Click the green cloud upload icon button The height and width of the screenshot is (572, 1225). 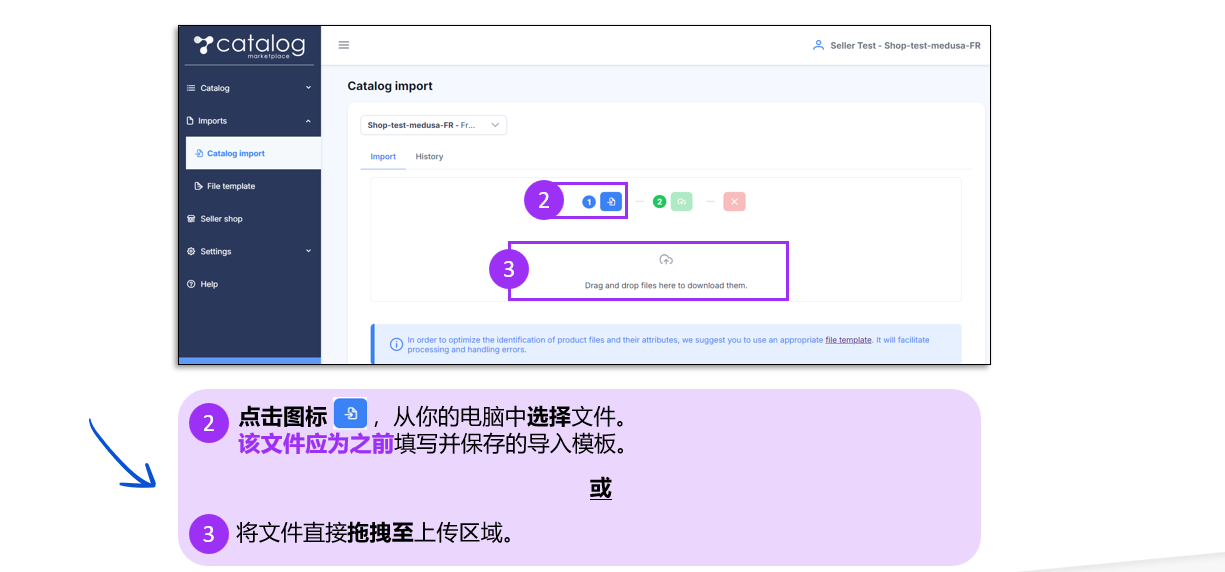tap(681, 202)
